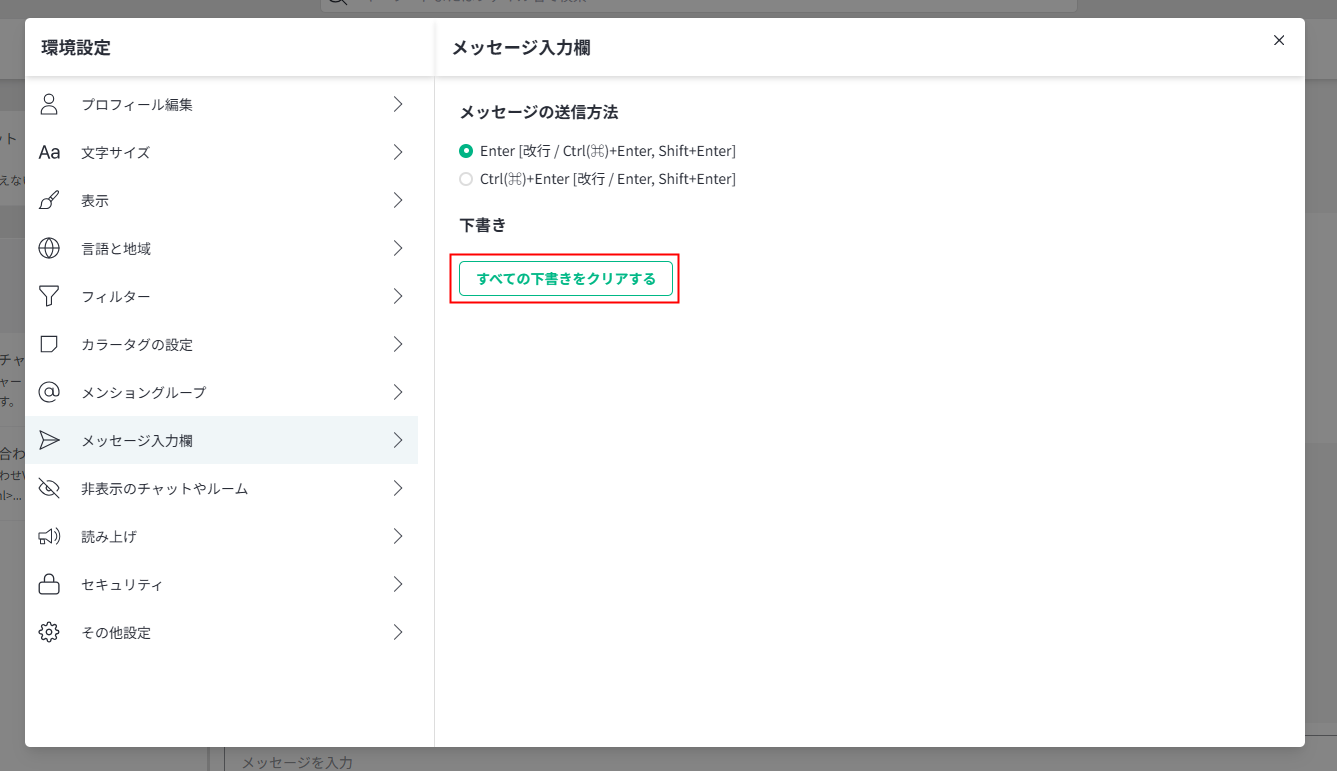This screenshot has height=771, width=1337.
Task: Click the color tag note icon
Action: [49, 344]
